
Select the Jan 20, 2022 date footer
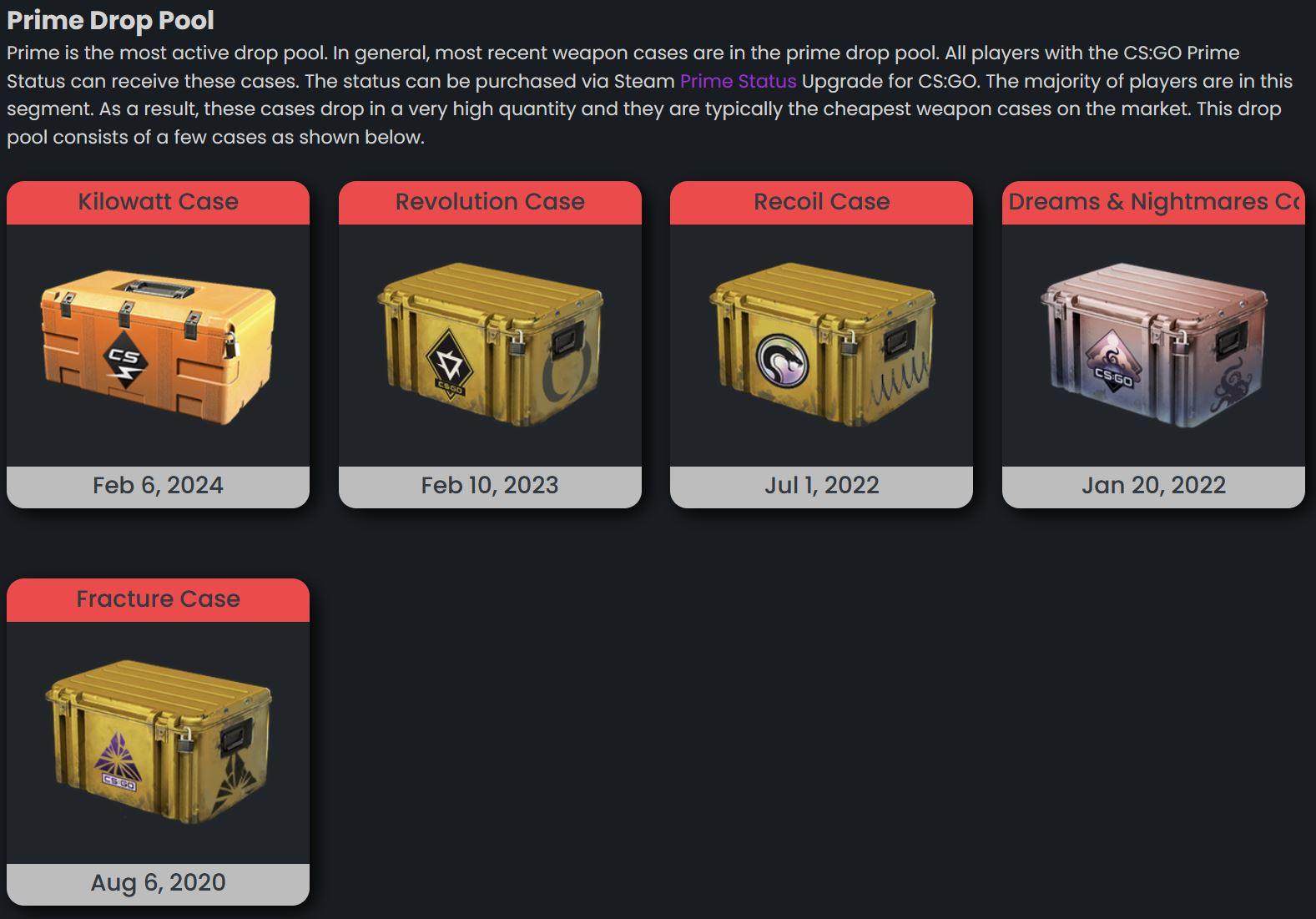point(1153,486)
